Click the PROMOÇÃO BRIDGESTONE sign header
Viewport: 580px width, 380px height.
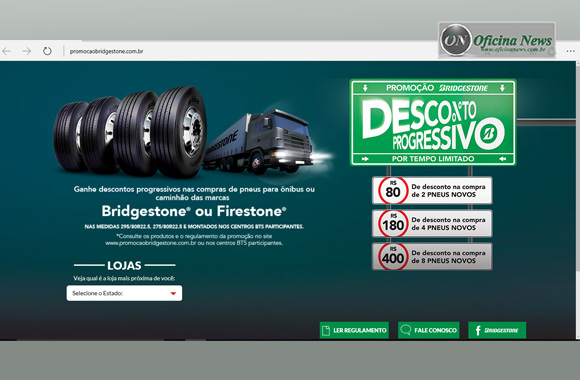[437, 88]
